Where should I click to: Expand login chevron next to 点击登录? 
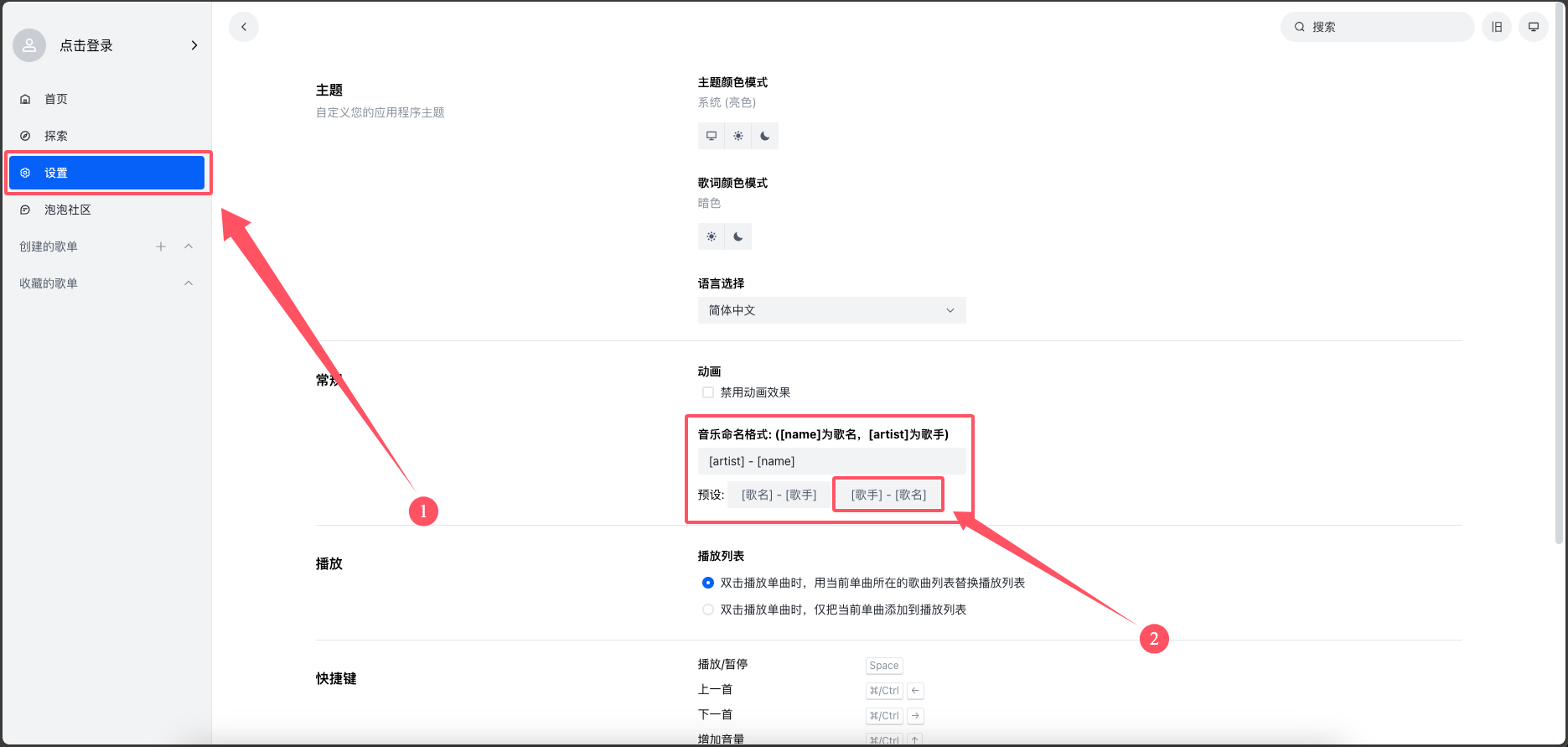194,45
